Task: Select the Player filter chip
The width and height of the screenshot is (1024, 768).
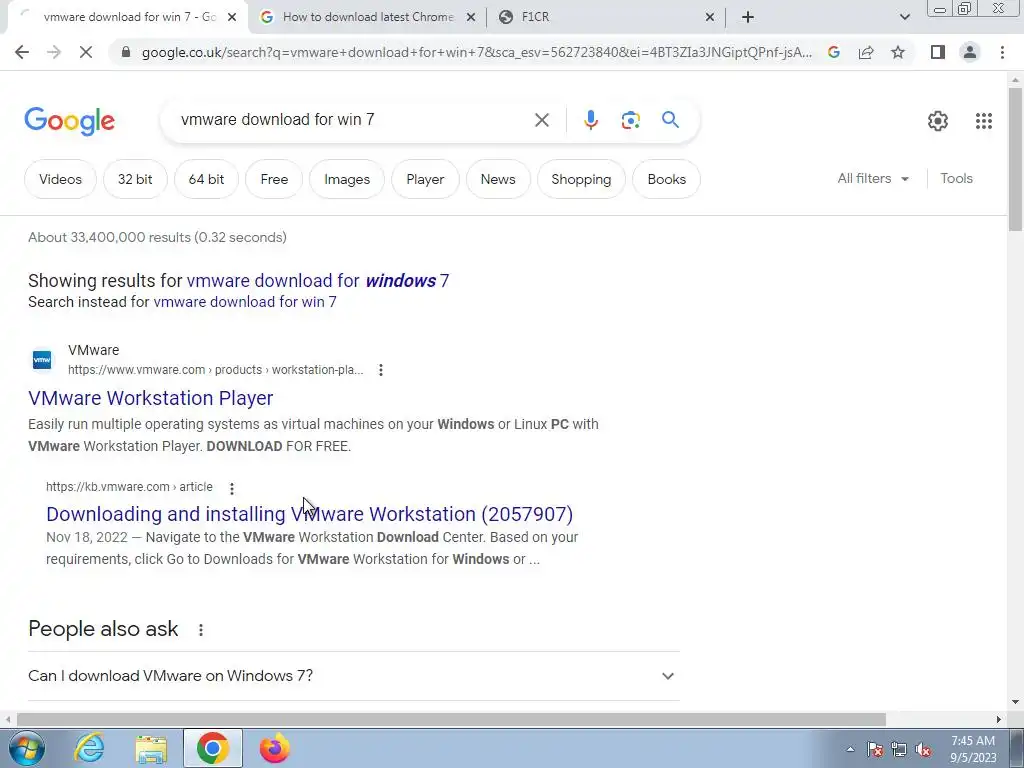Action: pos(425,179)
